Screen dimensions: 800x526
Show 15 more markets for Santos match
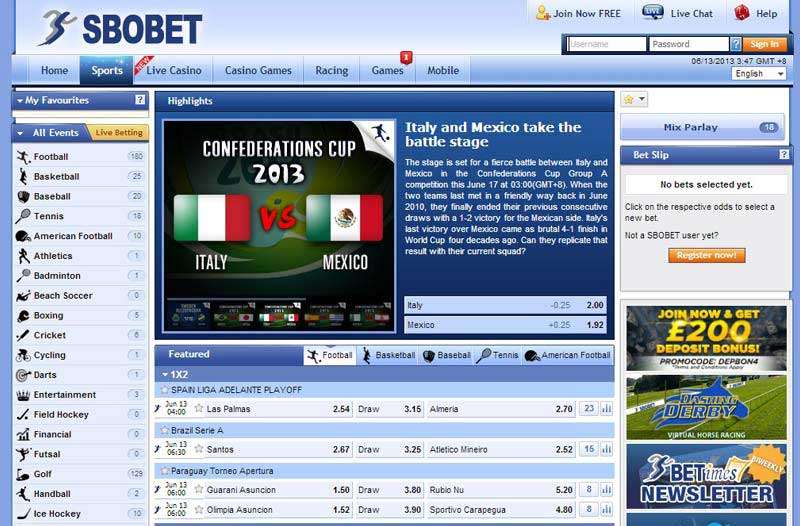point(589,449)
